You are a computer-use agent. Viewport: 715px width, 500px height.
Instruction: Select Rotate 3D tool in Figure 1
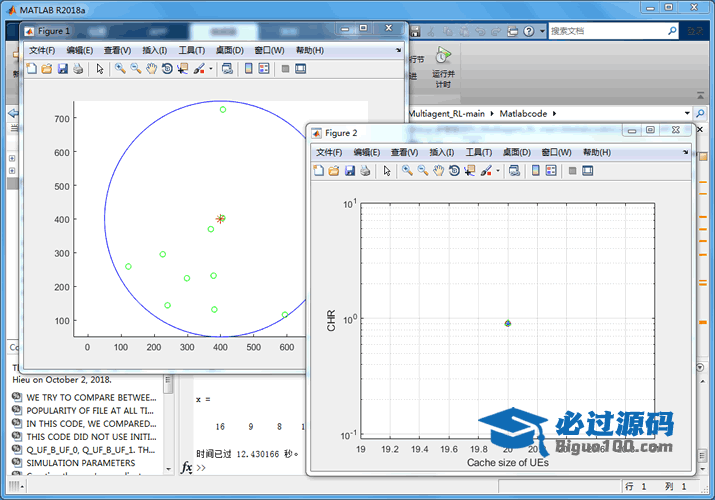(x=167, y=69)
